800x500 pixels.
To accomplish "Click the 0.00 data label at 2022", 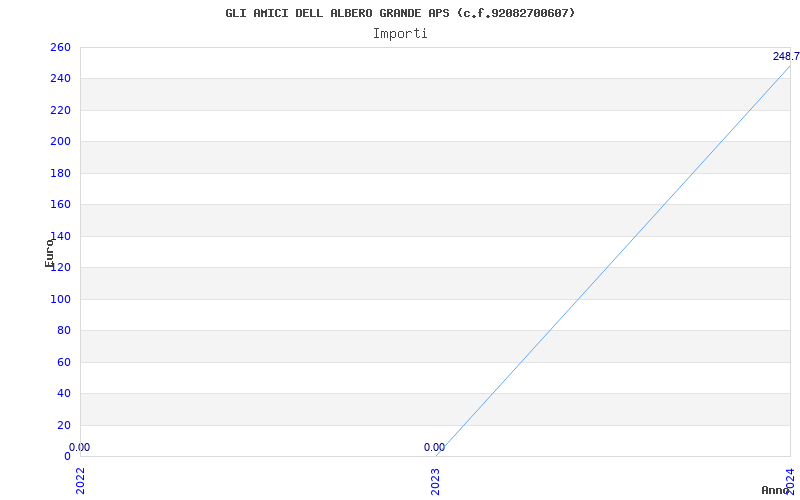I will click(x=79, y=447).
